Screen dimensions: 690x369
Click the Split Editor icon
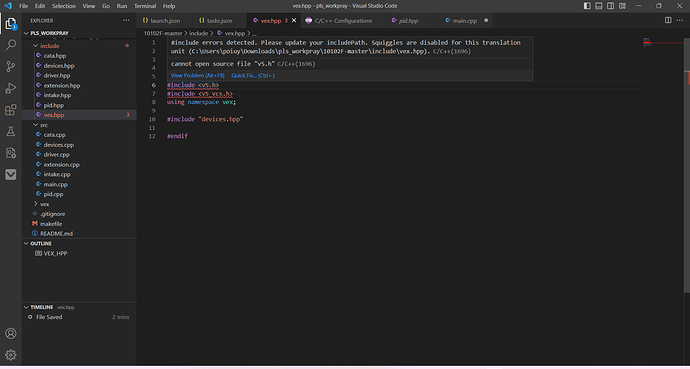tap(668, 20)
